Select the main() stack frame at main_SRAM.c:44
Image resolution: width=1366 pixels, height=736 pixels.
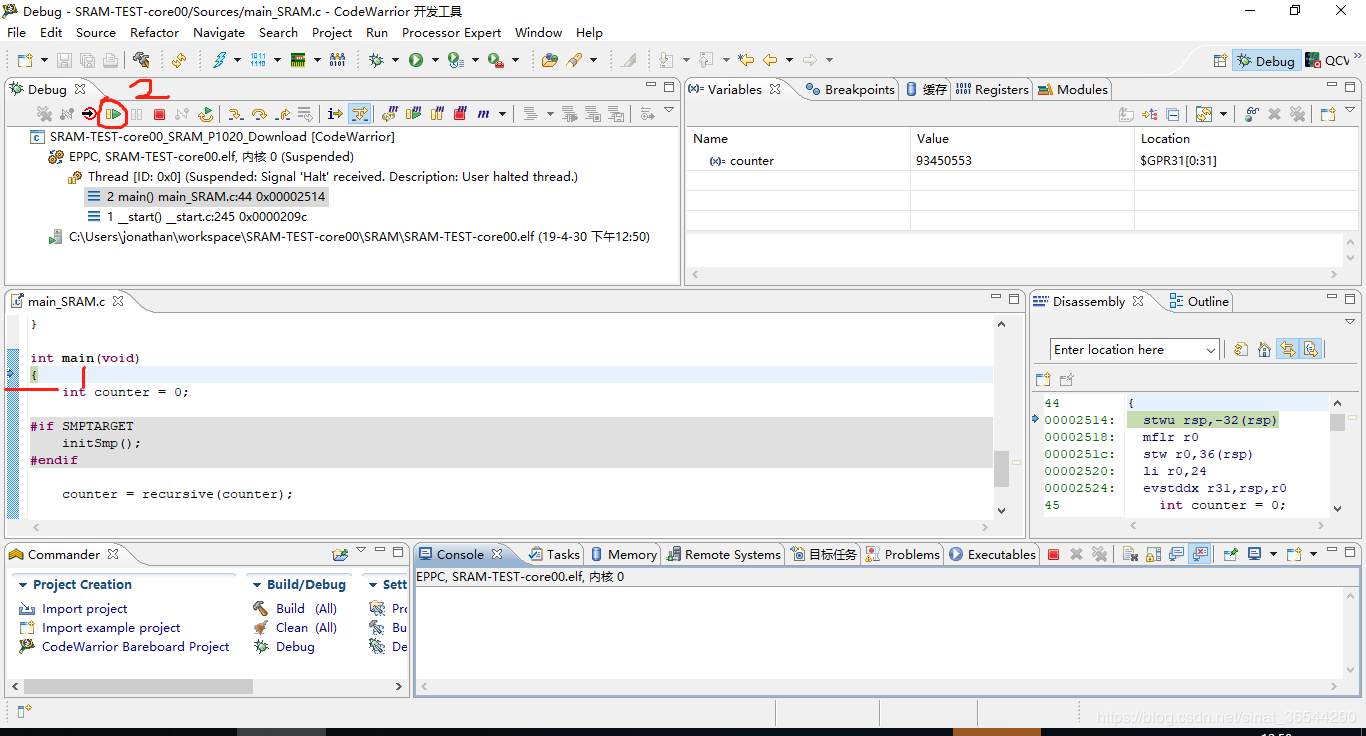(x=216, y=197)
